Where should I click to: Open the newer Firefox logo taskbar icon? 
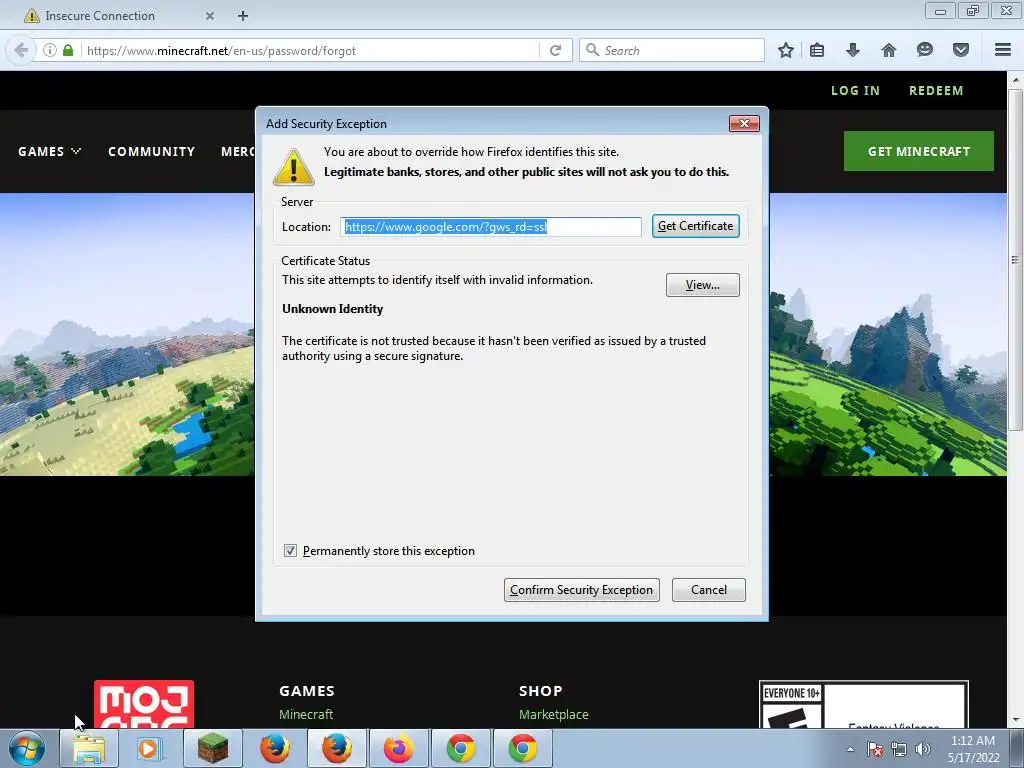(x=398, y=748)
